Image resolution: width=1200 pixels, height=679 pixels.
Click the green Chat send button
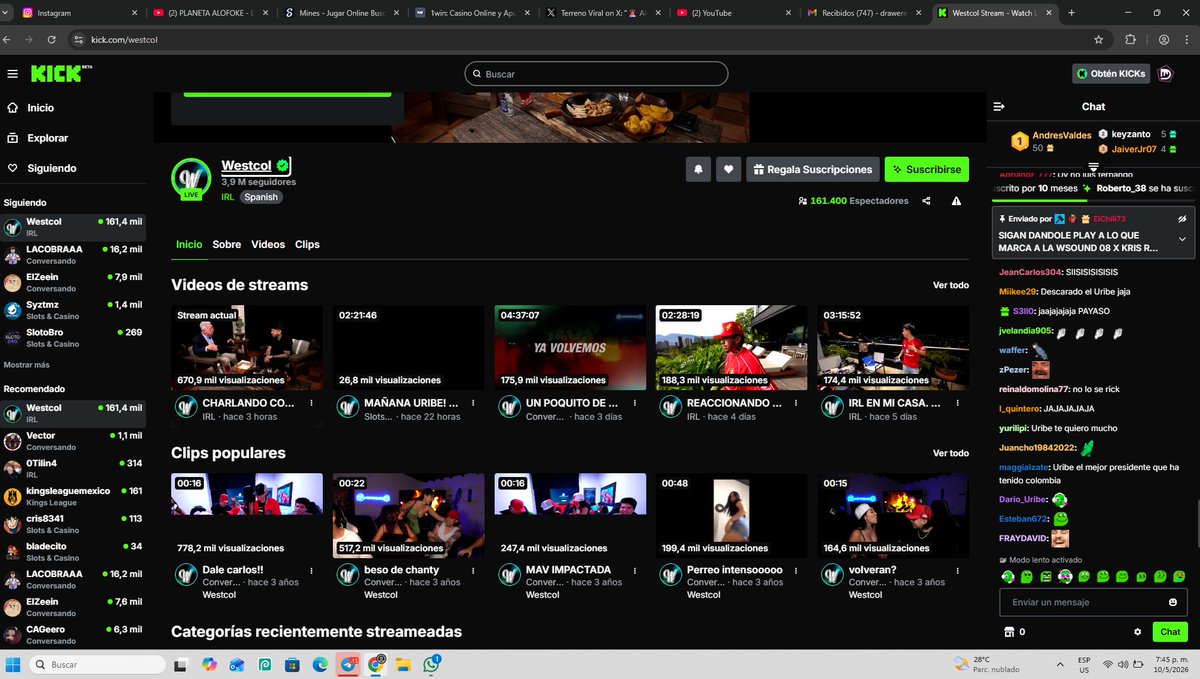click(x=1170, y=632)
